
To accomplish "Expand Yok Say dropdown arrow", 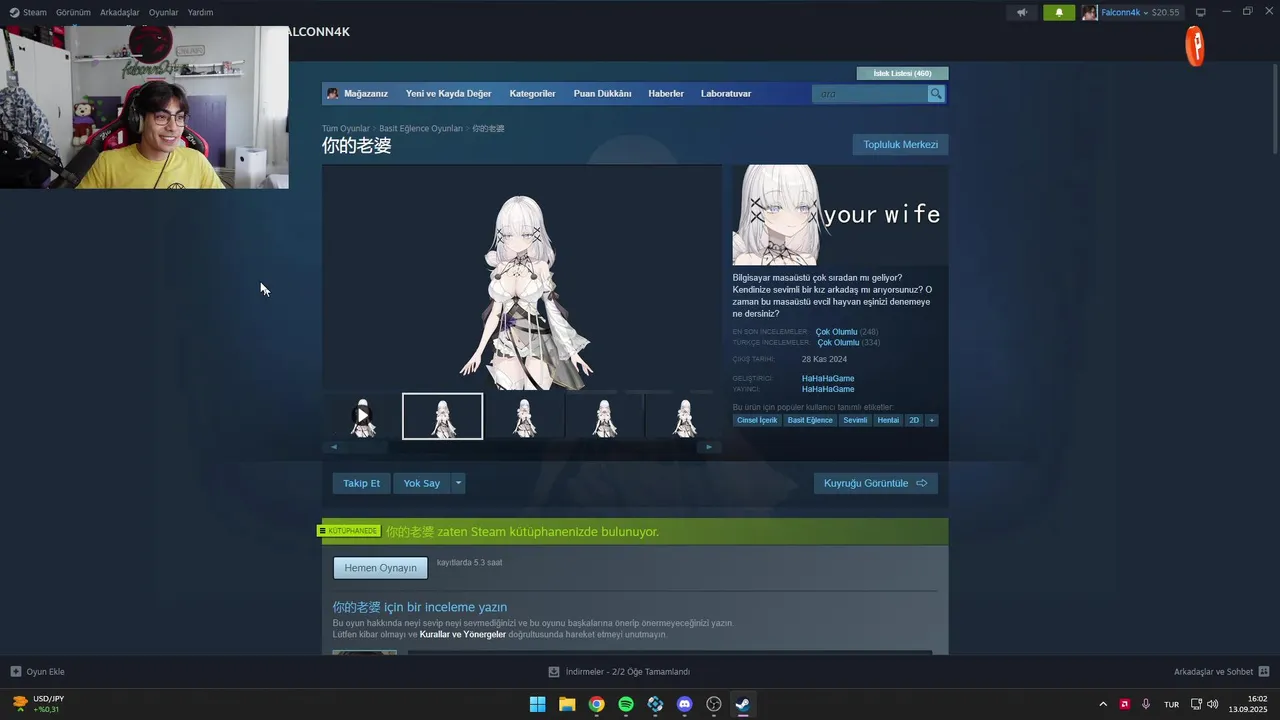I will click(459, 483).
